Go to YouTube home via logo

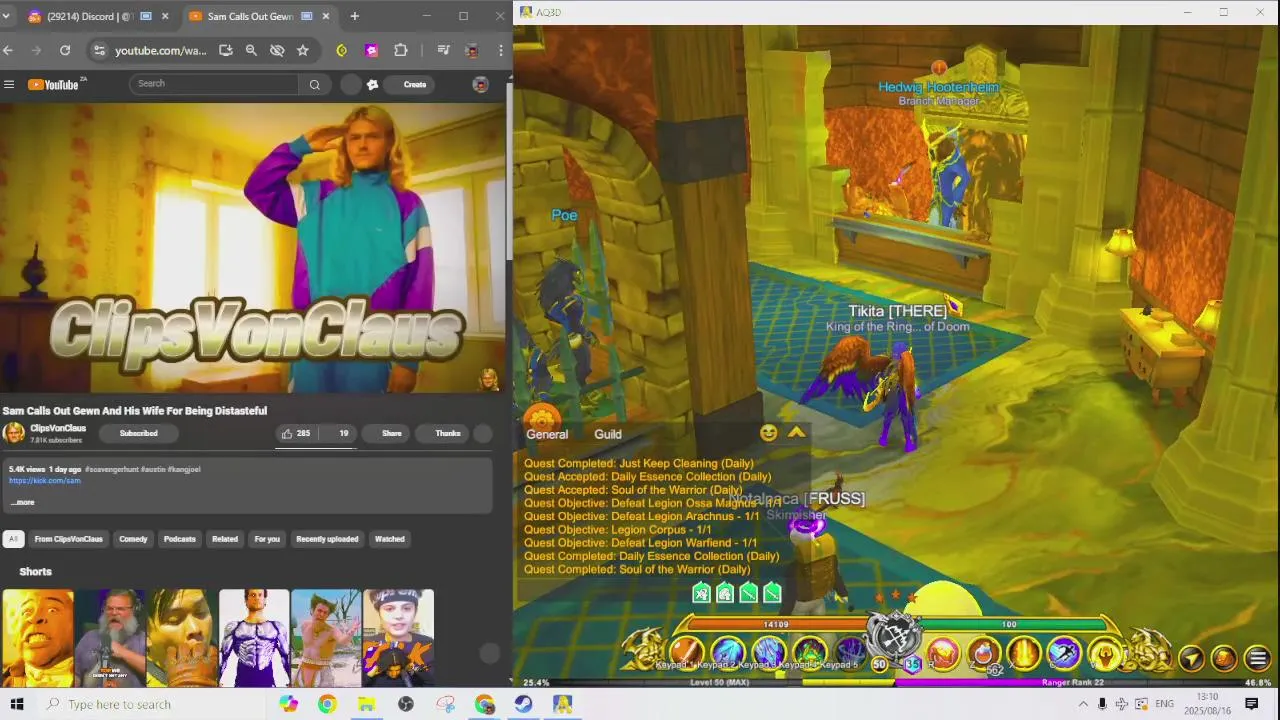tap(55, 84)
